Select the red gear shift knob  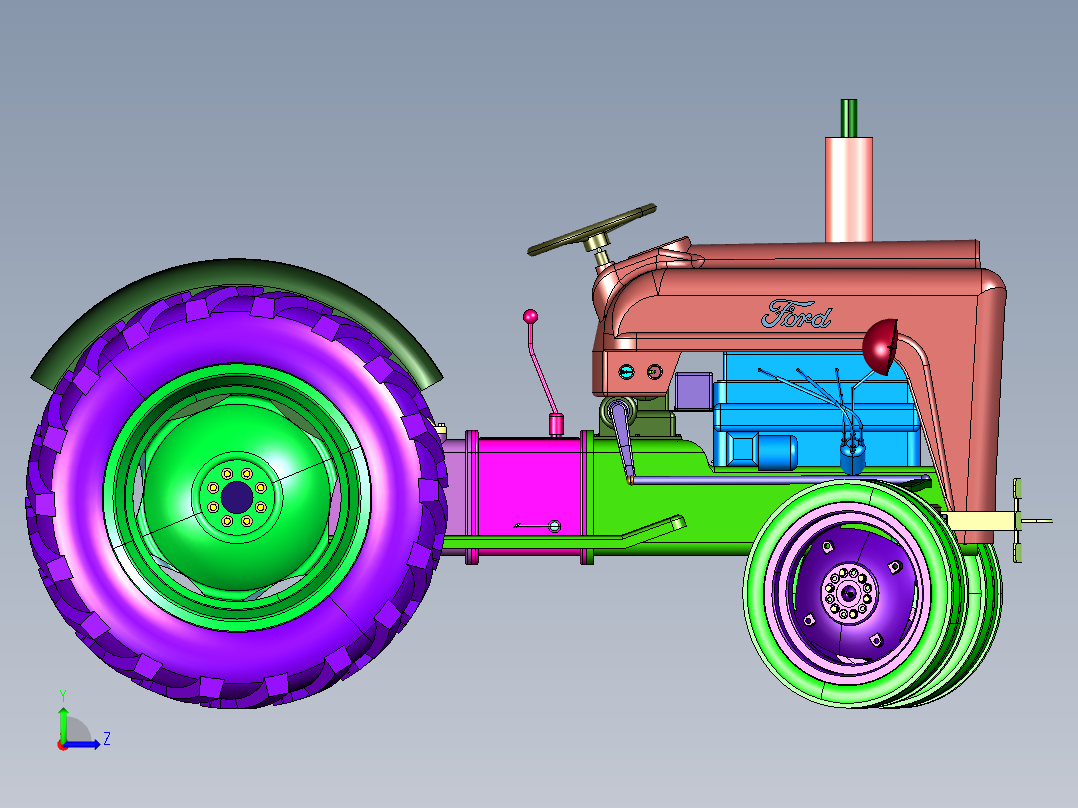pyautogui.click(x=530, y=316)
